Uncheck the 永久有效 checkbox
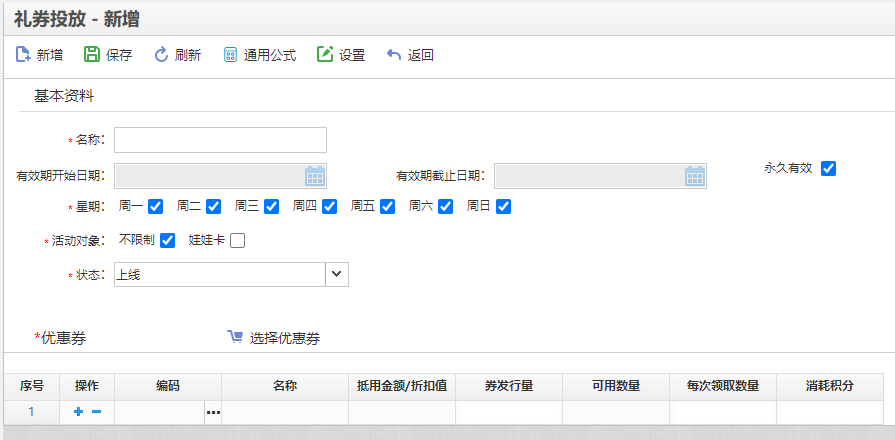The height and width of the screenshot is (440, 895). [x=828, y=168]
